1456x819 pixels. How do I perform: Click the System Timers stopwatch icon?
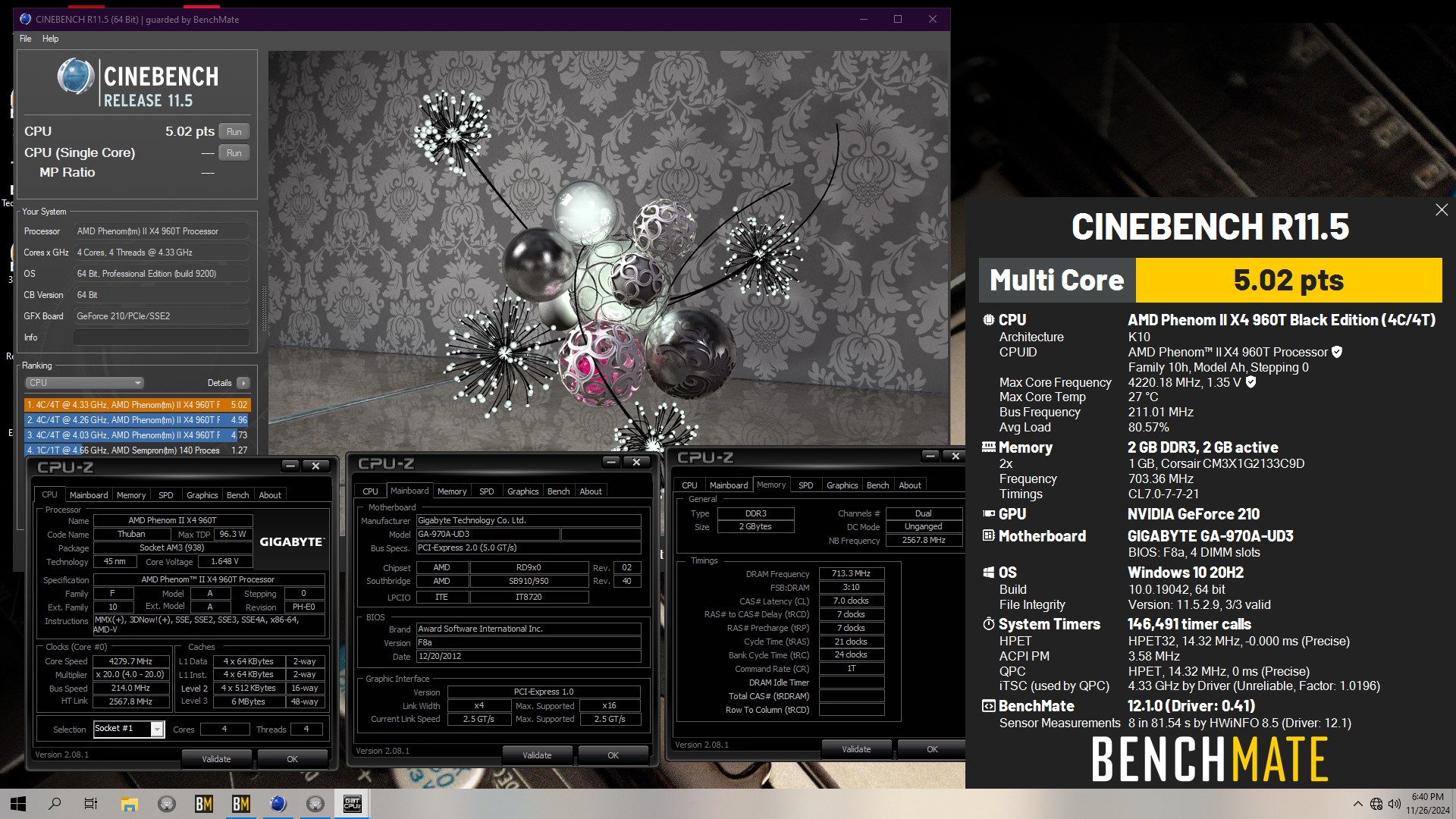click(x=989, y=624)
